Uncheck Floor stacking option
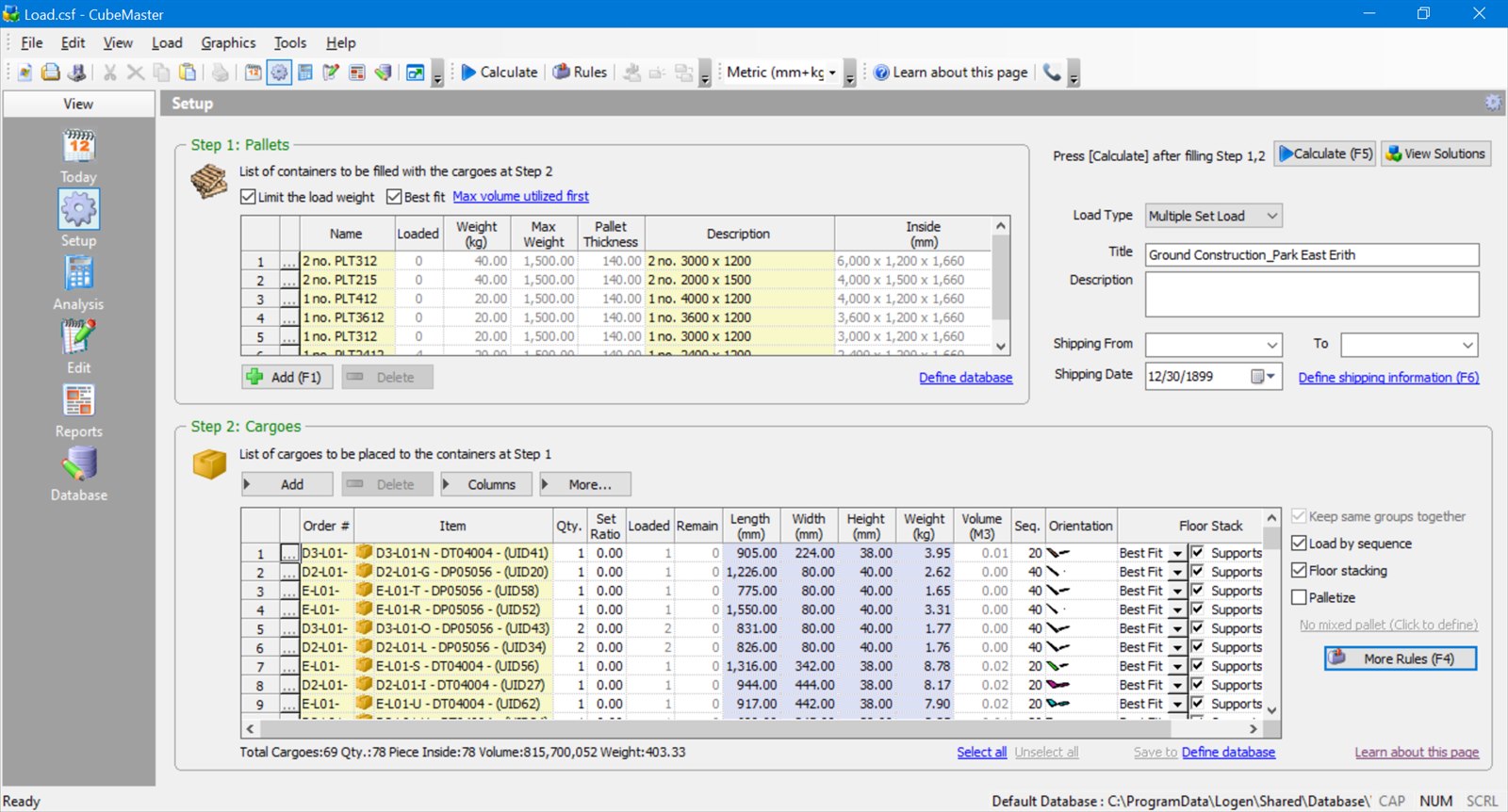The height and width of the screenshot is (812, 1508). (x=1299, y=571)
